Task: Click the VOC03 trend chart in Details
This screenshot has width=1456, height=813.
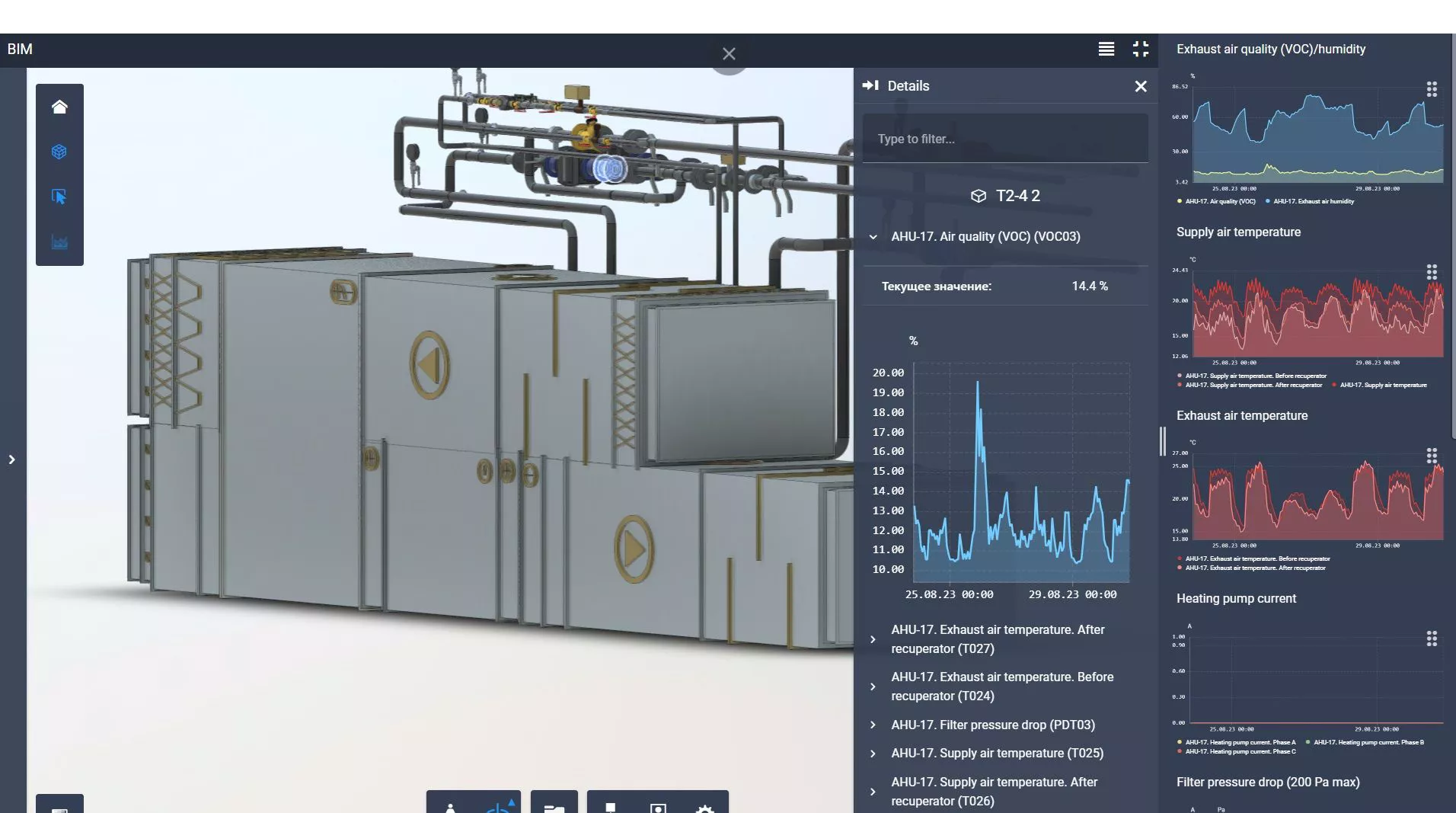Action: (1020, 472)
